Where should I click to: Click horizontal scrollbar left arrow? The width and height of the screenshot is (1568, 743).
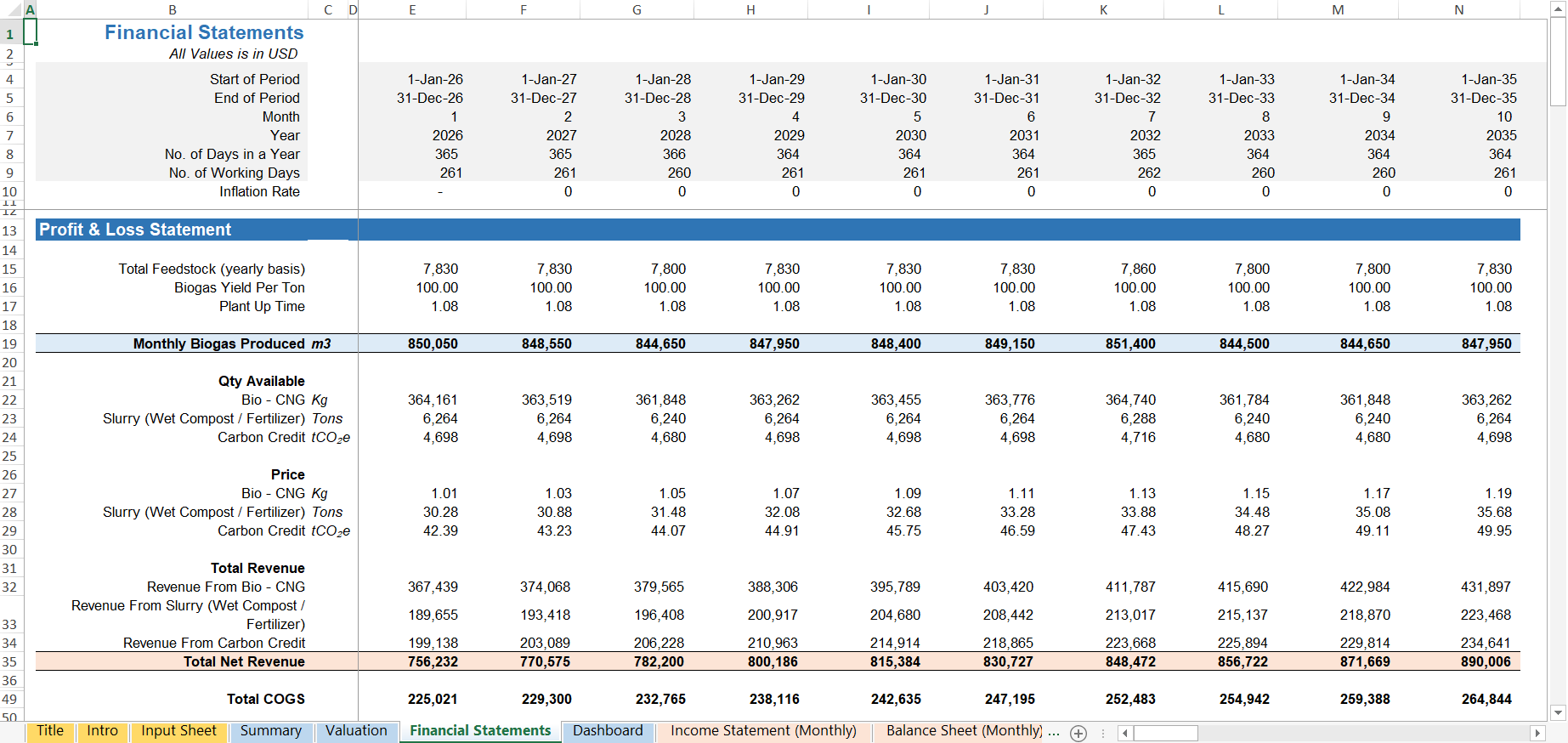click(x=1124, y=733)
